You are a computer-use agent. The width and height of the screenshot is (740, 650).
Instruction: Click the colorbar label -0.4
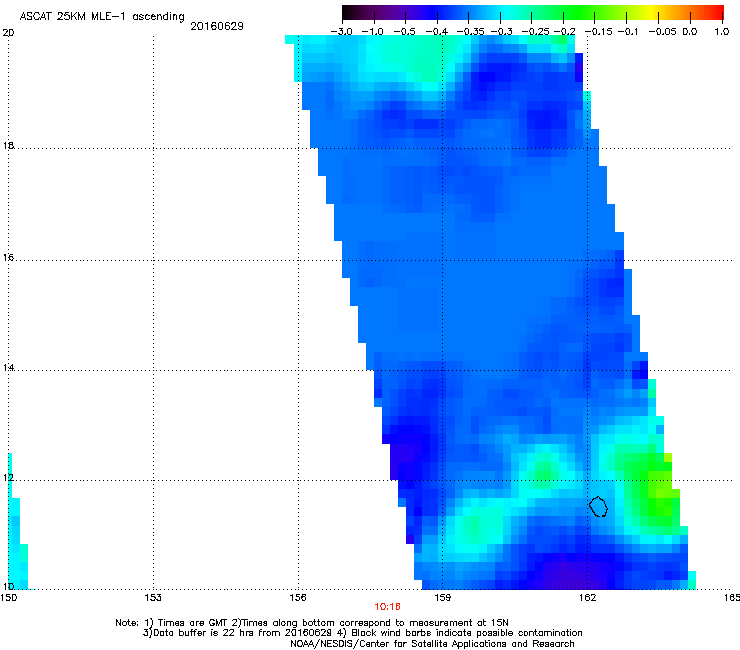coord(437,32)
